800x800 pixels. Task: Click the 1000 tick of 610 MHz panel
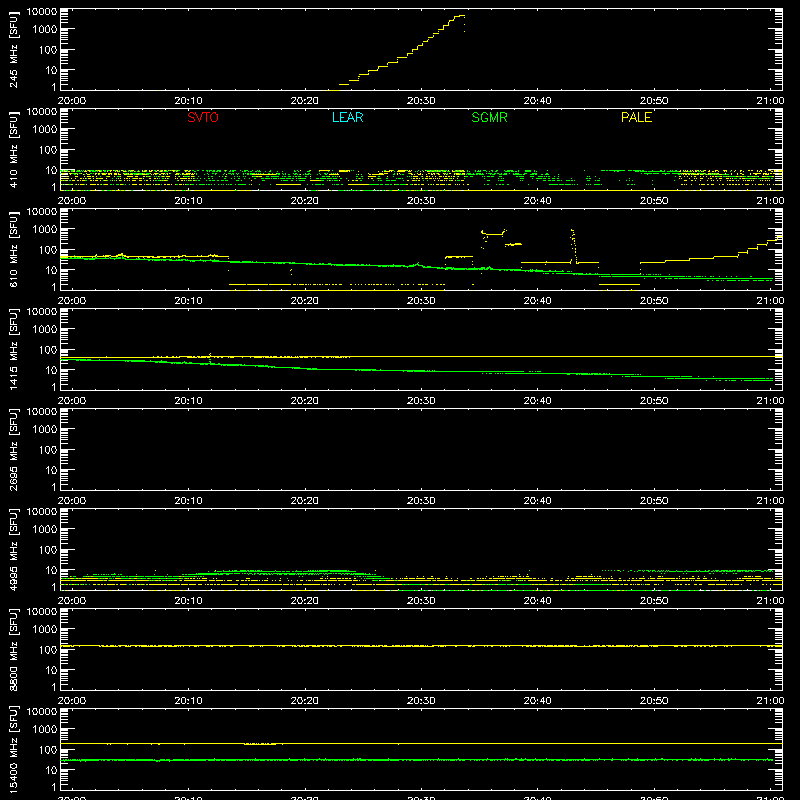tap(45, 229)
